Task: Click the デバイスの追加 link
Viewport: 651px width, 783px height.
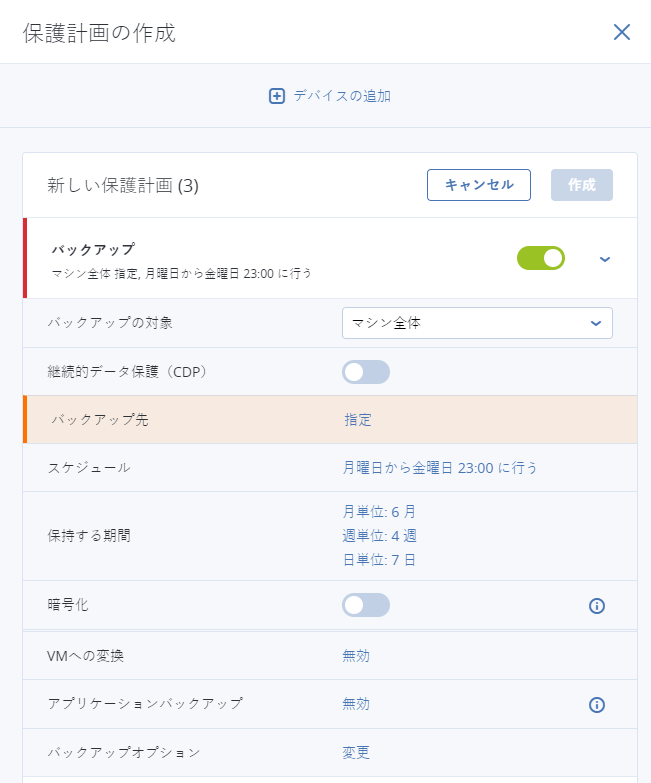Action: point(341,96)
